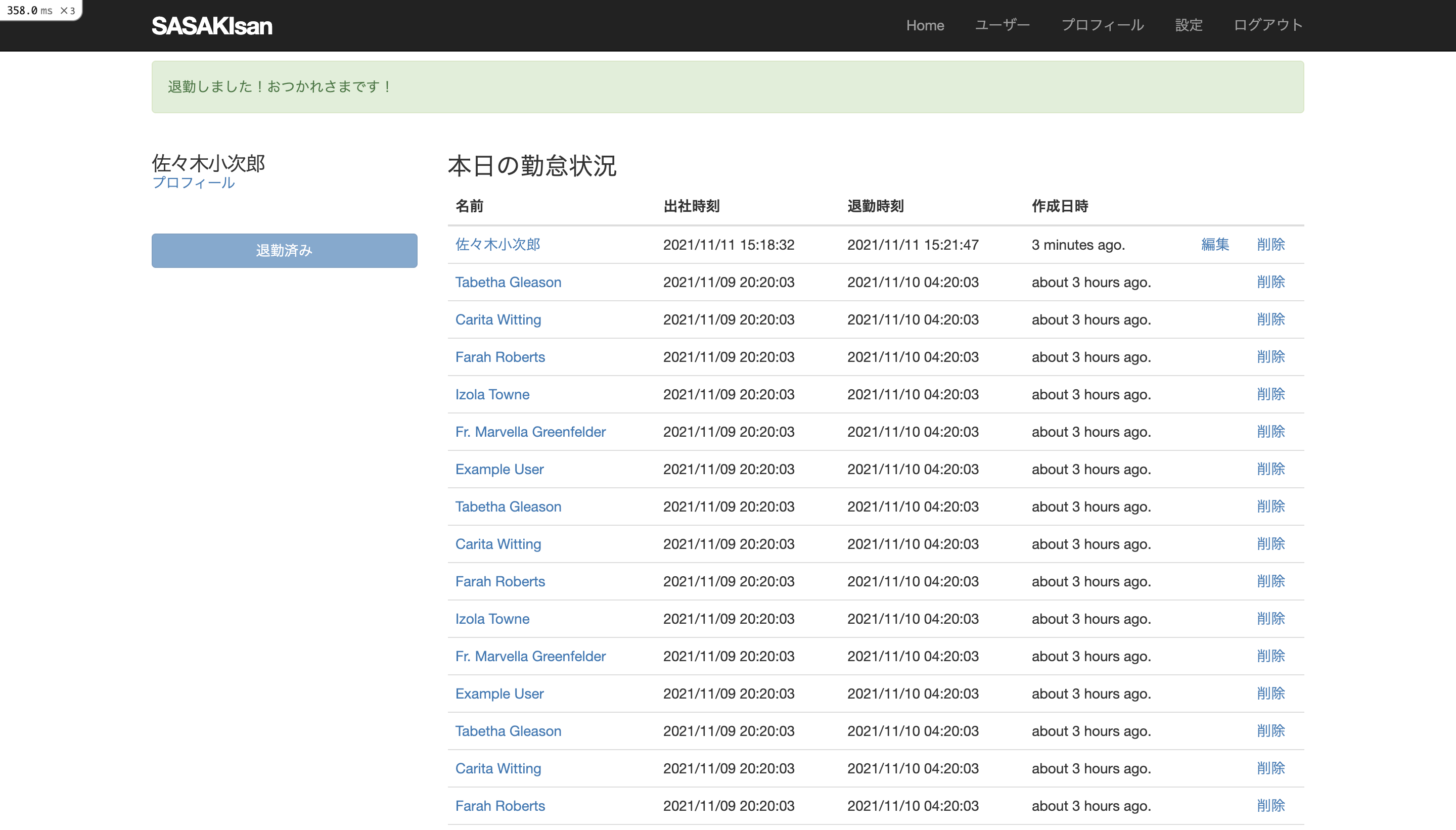Viewport: 1456px width, 830px height.
Task: Open the first Tabetha Gleason link
Action: 508,282
